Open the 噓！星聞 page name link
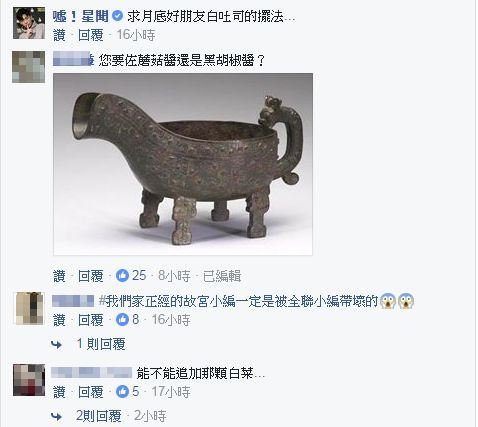 [x=81, y=16]
